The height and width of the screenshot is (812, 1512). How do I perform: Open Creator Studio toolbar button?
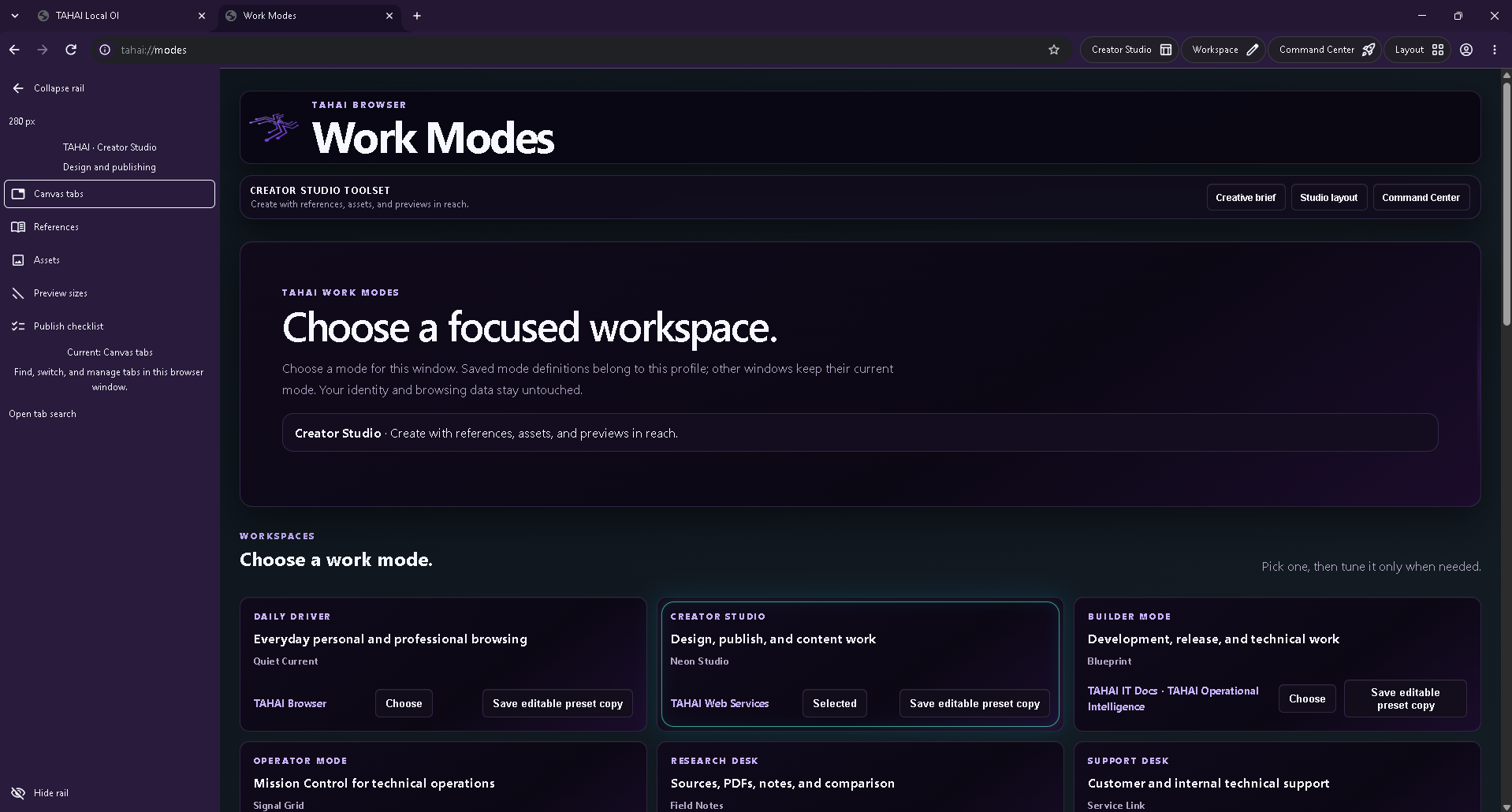[1130, 50]
